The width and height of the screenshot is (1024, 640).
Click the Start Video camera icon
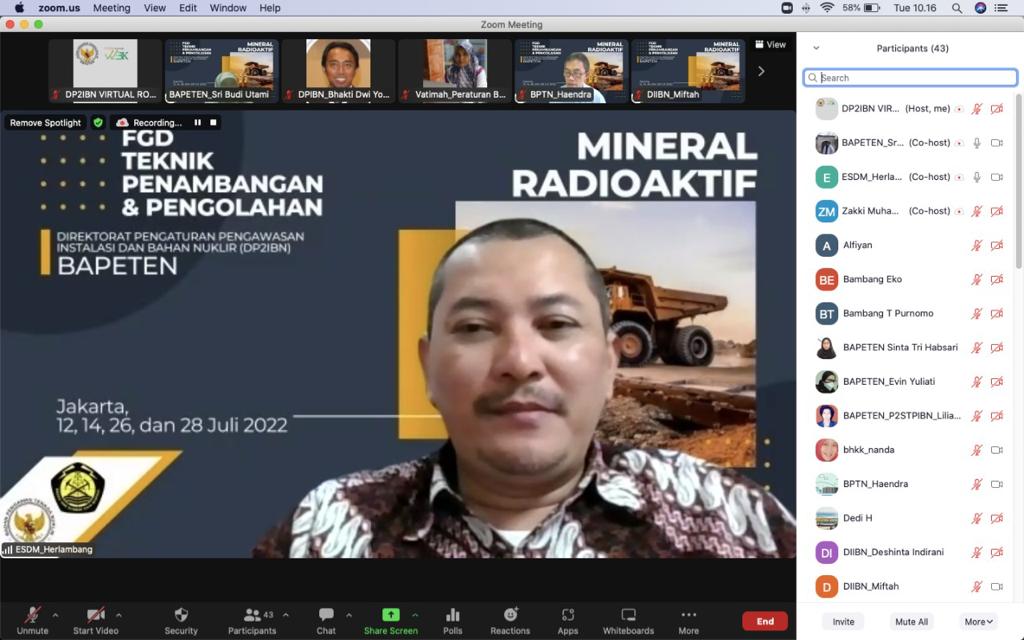pos(95,615)
